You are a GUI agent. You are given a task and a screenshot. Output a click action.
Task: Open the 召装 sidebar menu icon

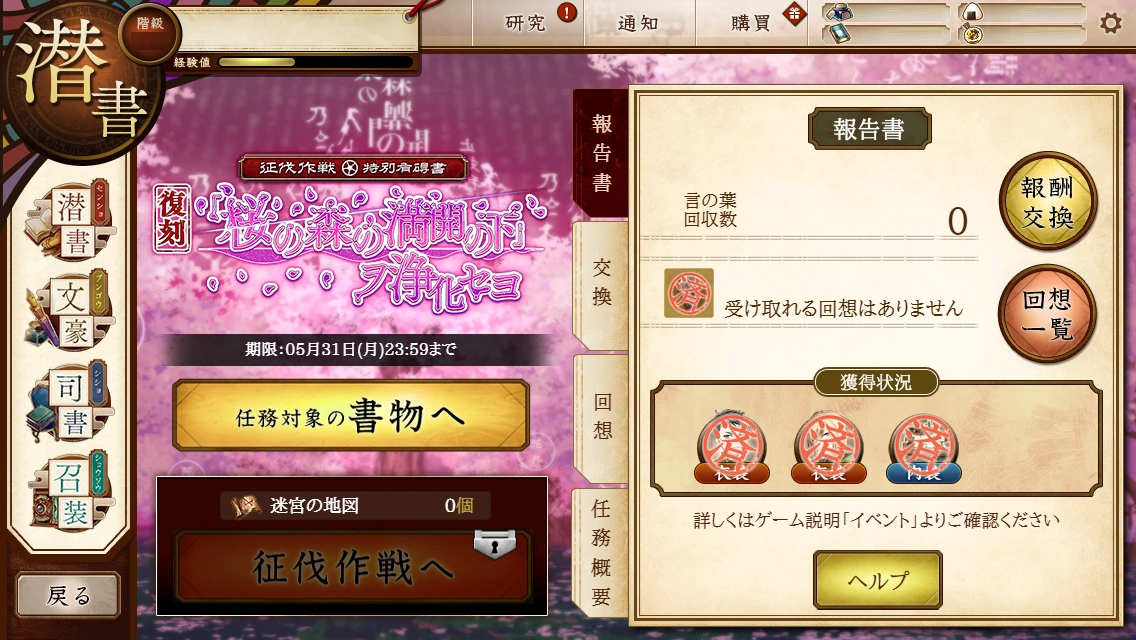coord(70,492)
